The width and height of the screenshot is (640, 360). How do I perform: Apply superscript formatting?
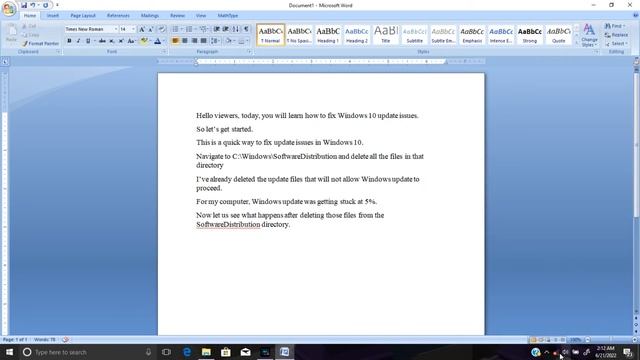tap(121, 41)
